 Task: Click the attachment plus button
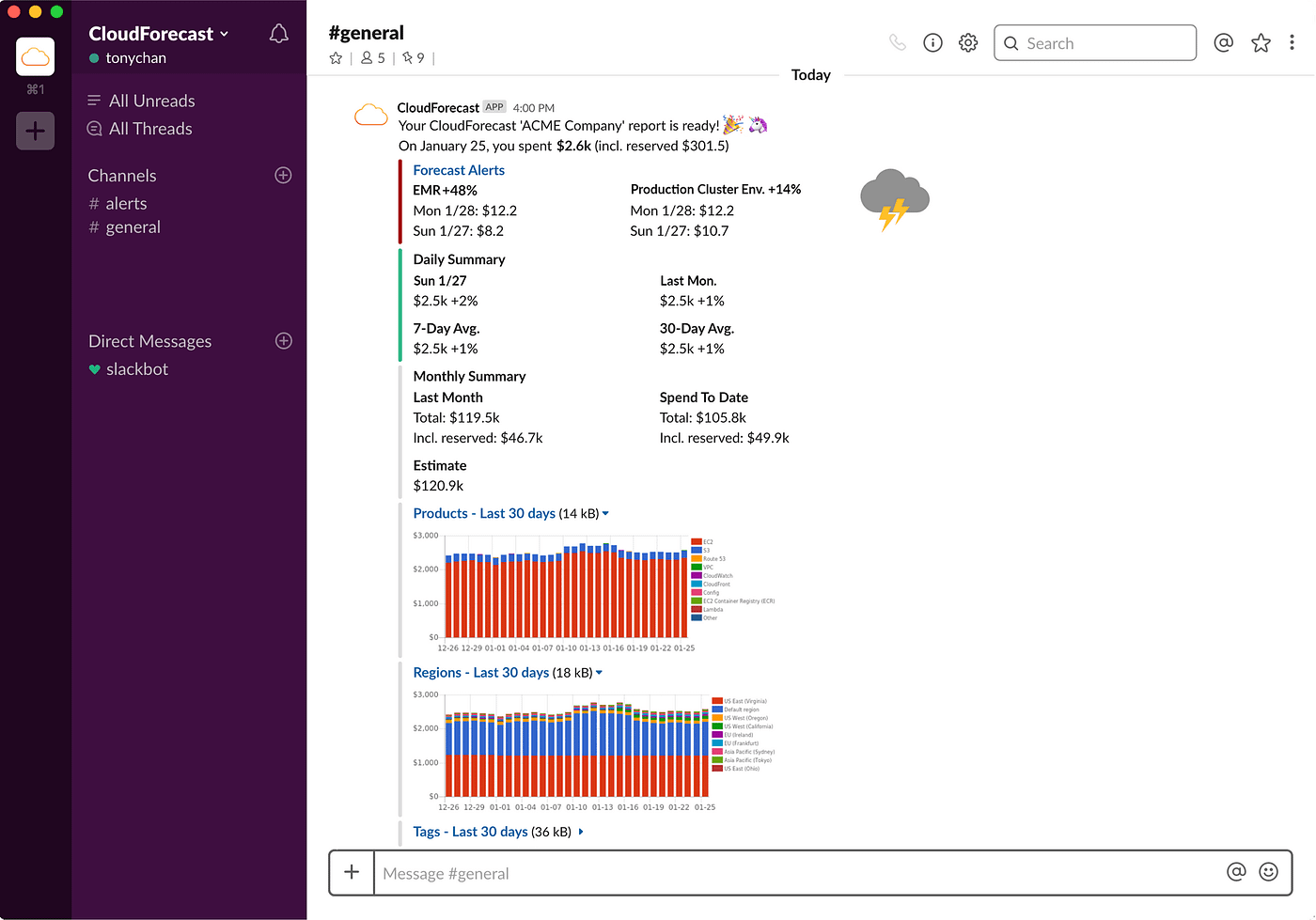(352, 872)
